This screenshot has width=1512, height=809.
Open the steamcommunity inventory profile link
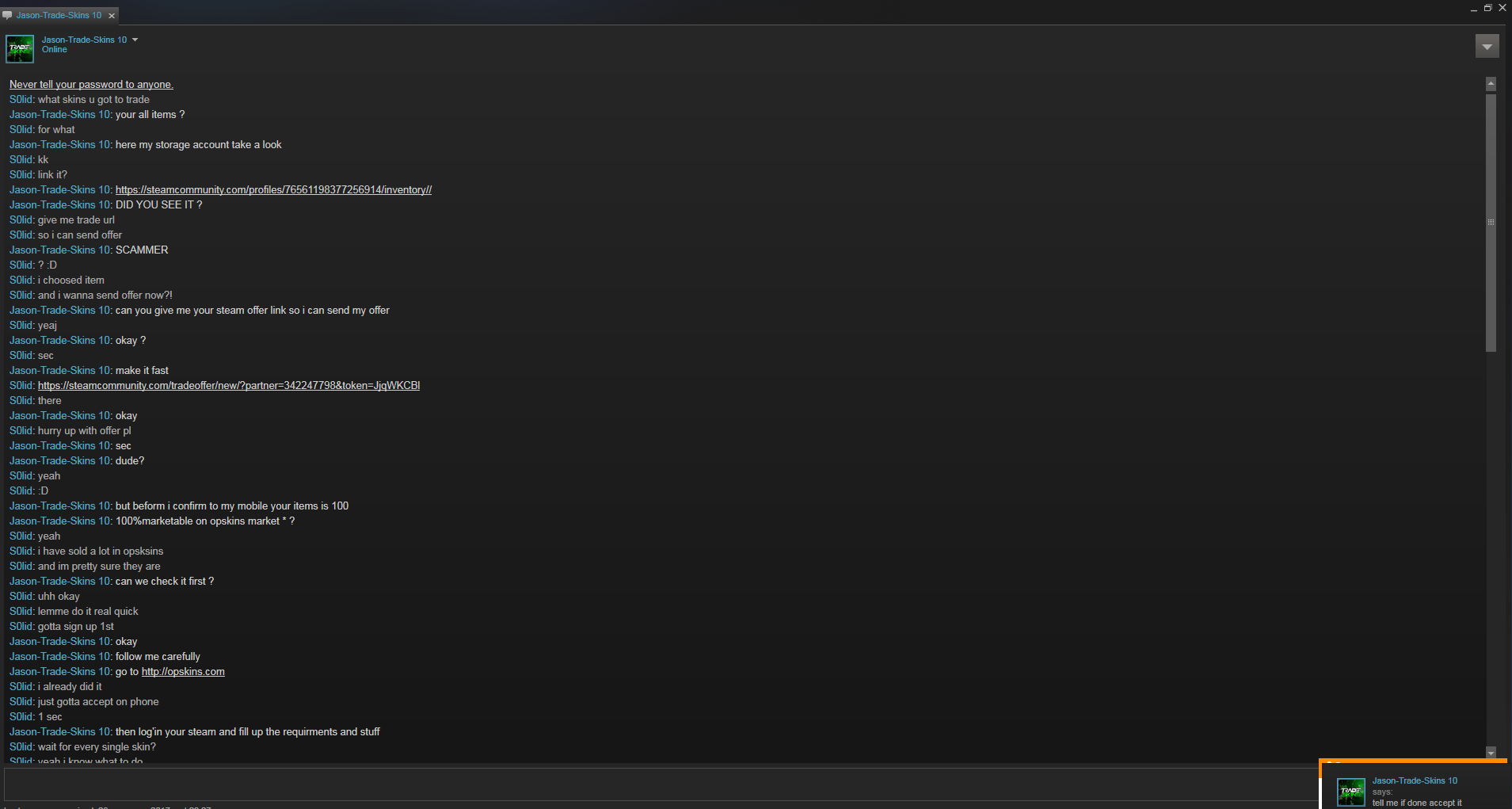tap(273, 190)
